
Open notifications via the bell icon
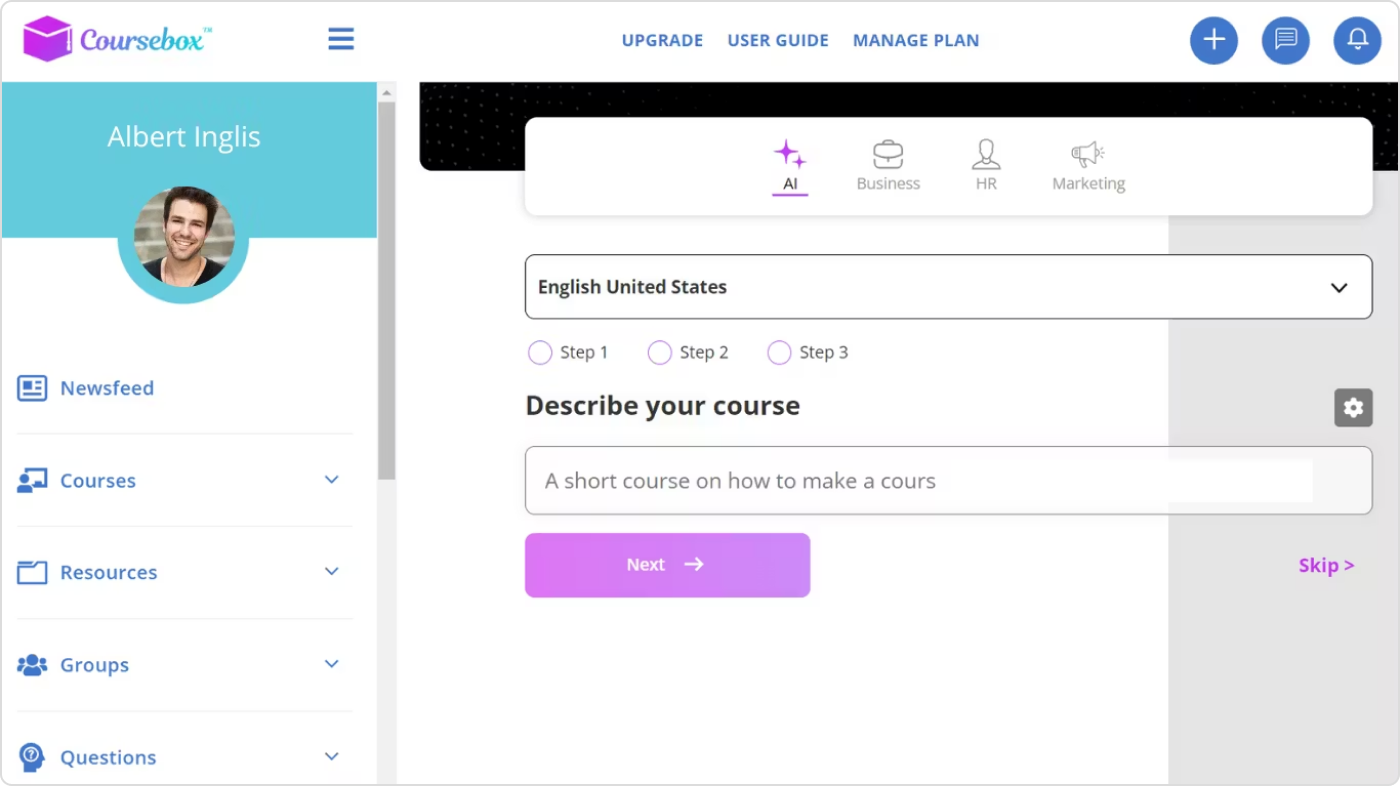[1357, 40]
